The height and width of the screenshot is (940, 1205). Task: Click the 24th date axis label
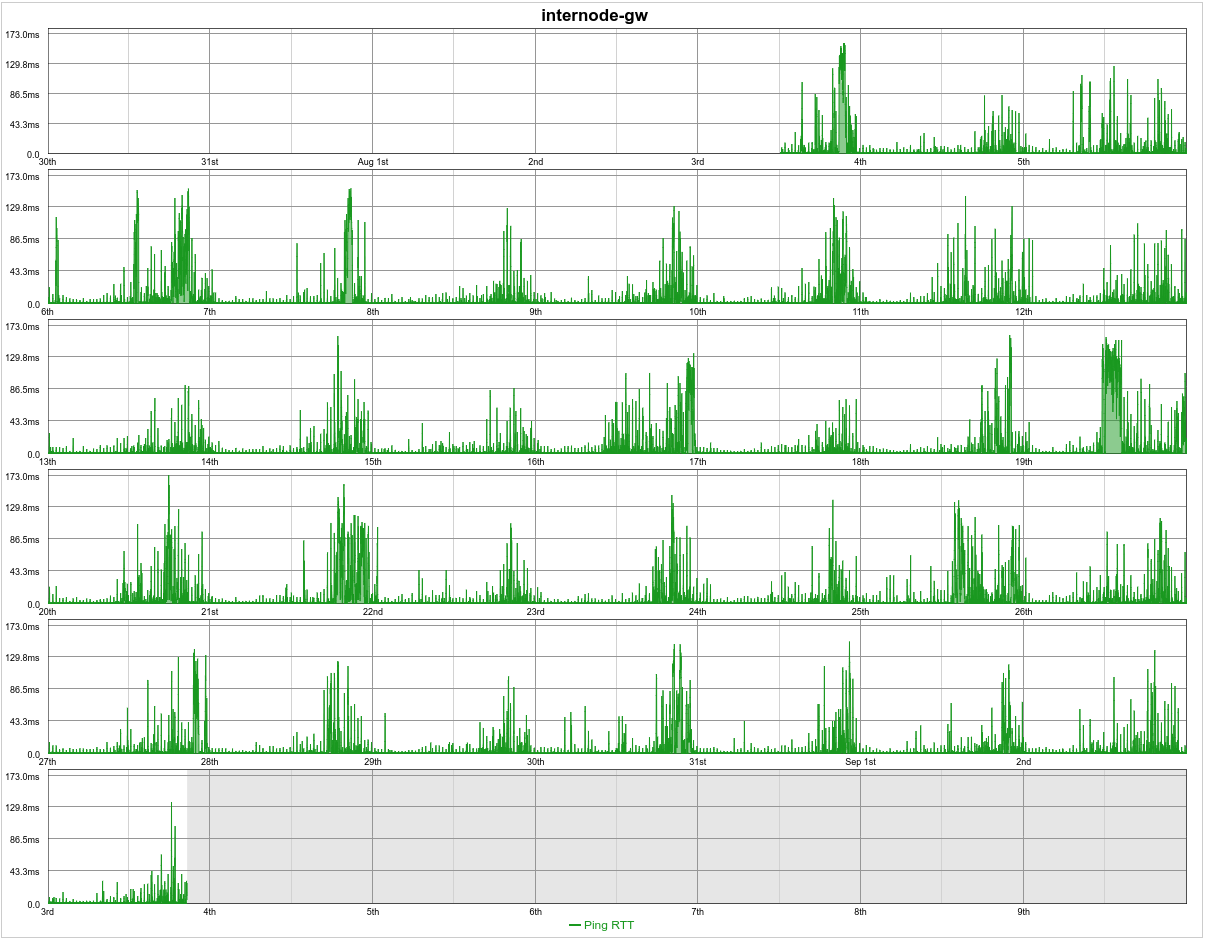[x=698, y=612]
